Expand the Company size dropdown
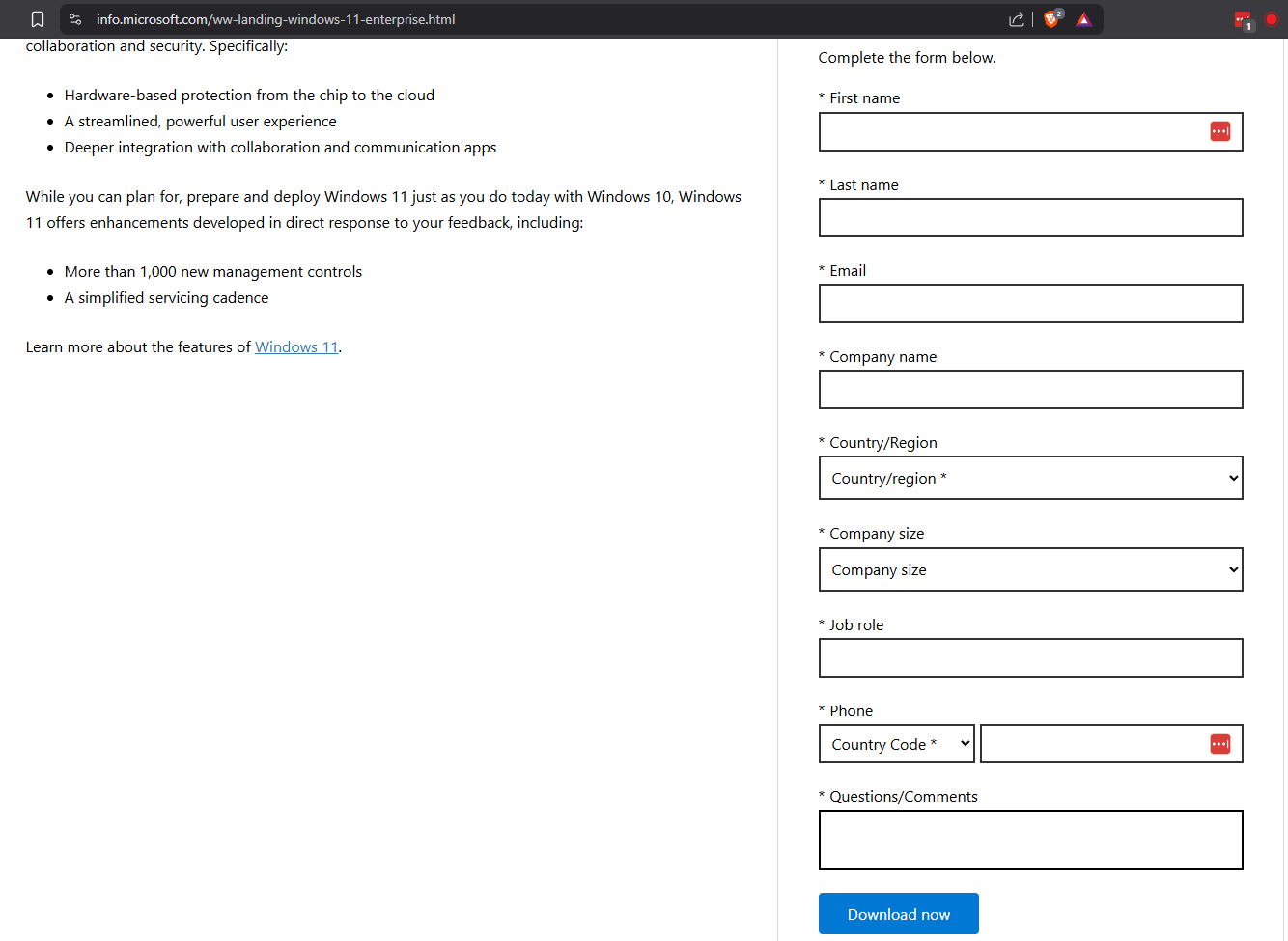Image resolution: width=1288 pixels, height=941 pixels. [x=1030, y=569]
